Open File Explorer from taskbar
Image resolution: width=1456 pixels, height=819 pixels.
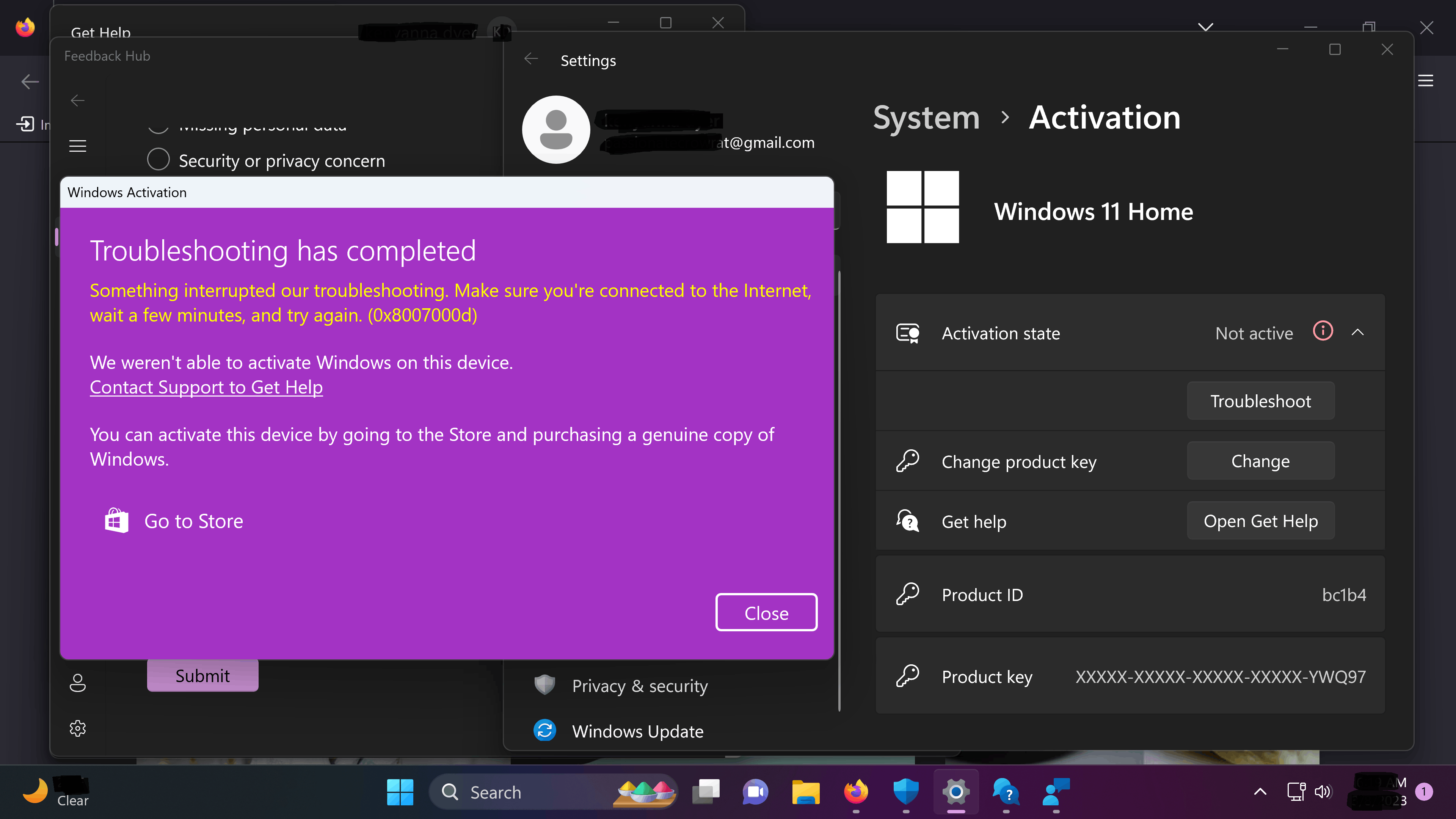(x=806, y=792)
